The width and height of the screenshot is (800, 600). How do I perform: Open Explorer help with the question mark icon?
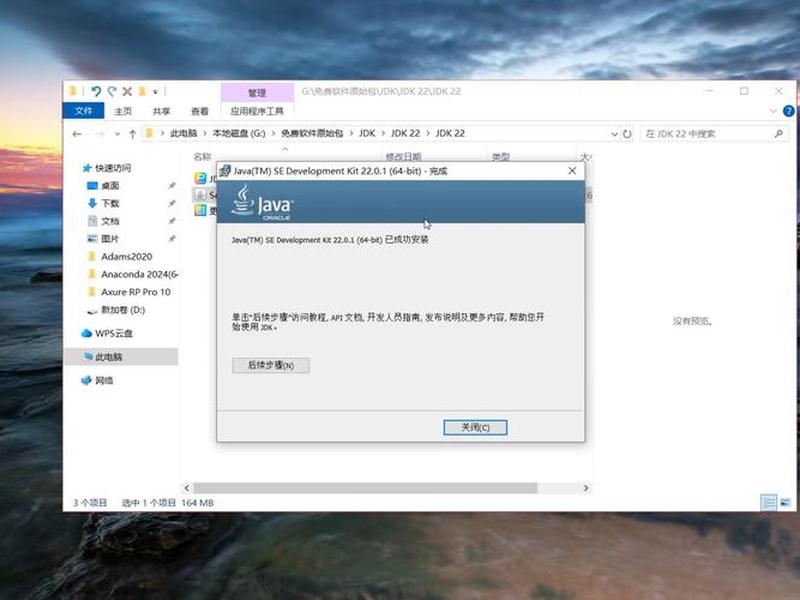(788, 111)
